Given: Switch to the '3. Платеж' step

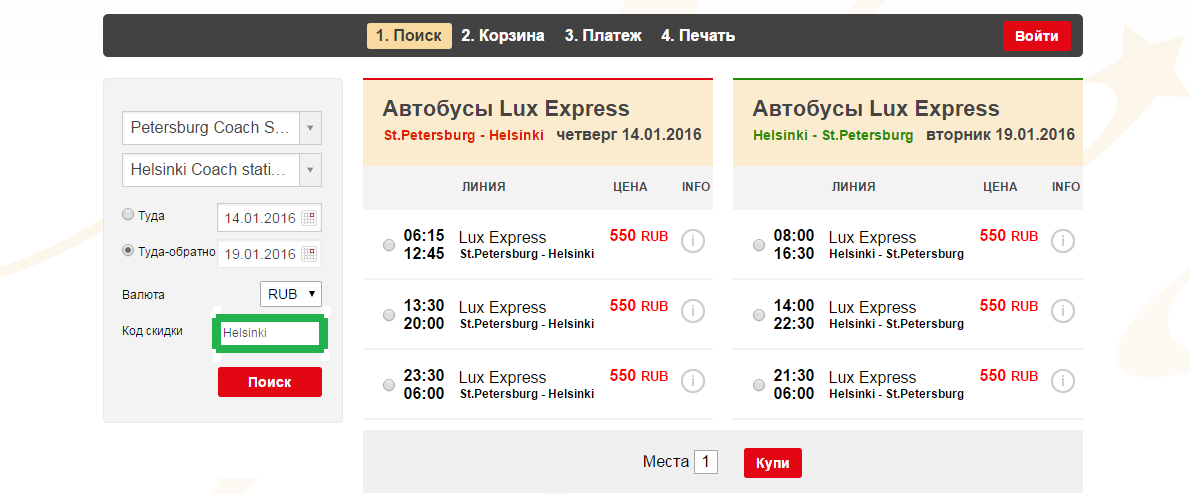Looking at the screenshot, I should click(603, 36).
